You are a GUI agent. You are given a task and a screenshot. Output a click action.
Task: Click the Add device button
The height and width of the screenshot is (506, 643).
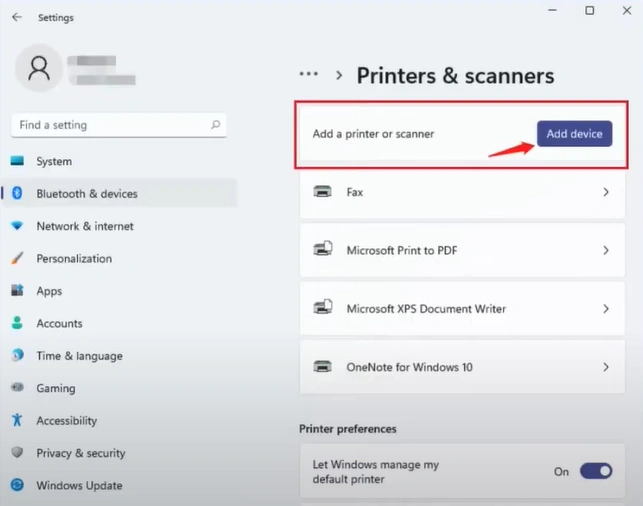coord(574,133)
